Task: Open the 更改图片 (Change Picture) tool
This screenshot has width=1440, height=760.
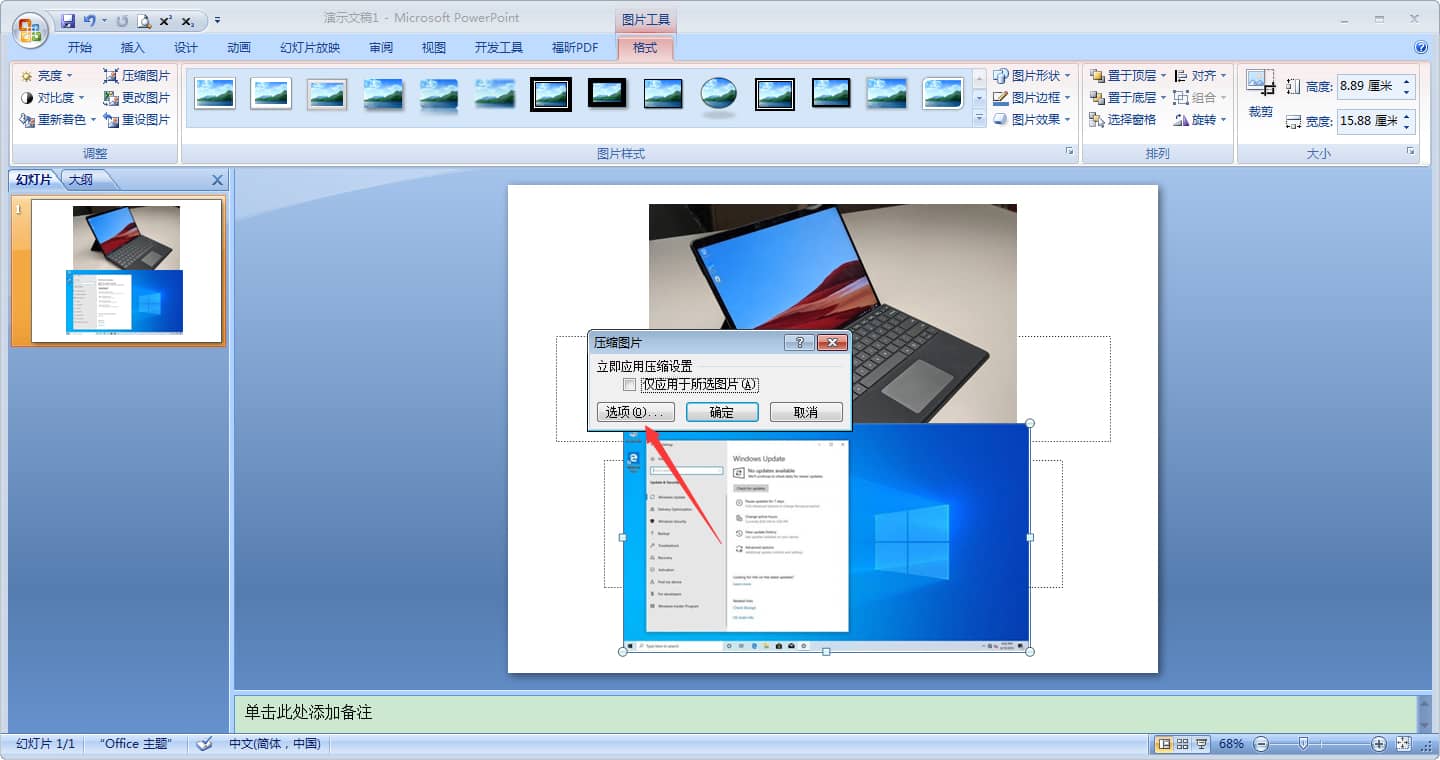Action: click(136, 97)
